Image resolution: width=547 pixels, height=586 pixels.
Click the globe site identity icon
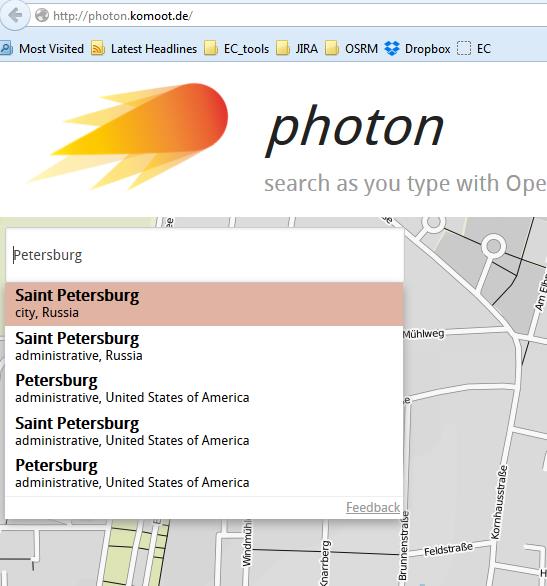coord(42,16)
